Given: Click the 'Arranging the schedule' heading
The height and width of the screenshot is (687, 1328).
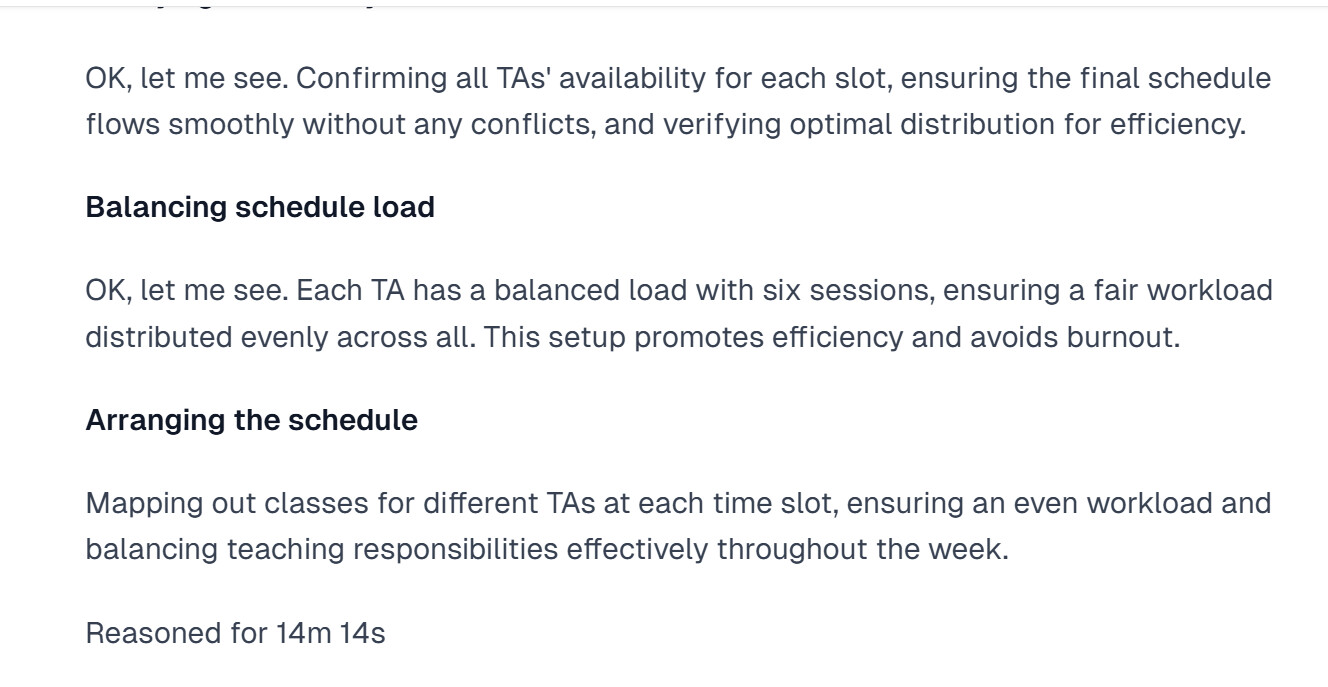Looking at the screenshot, I should (251, 420).
